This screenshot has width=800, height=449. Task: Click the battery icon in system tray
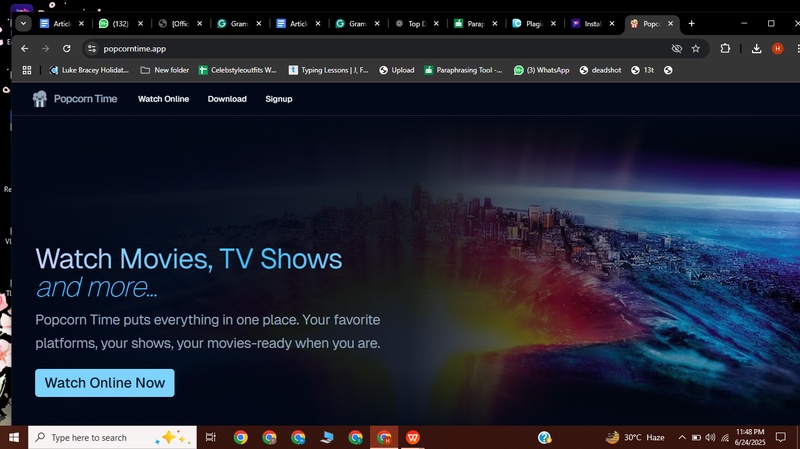tap(696, 437)
